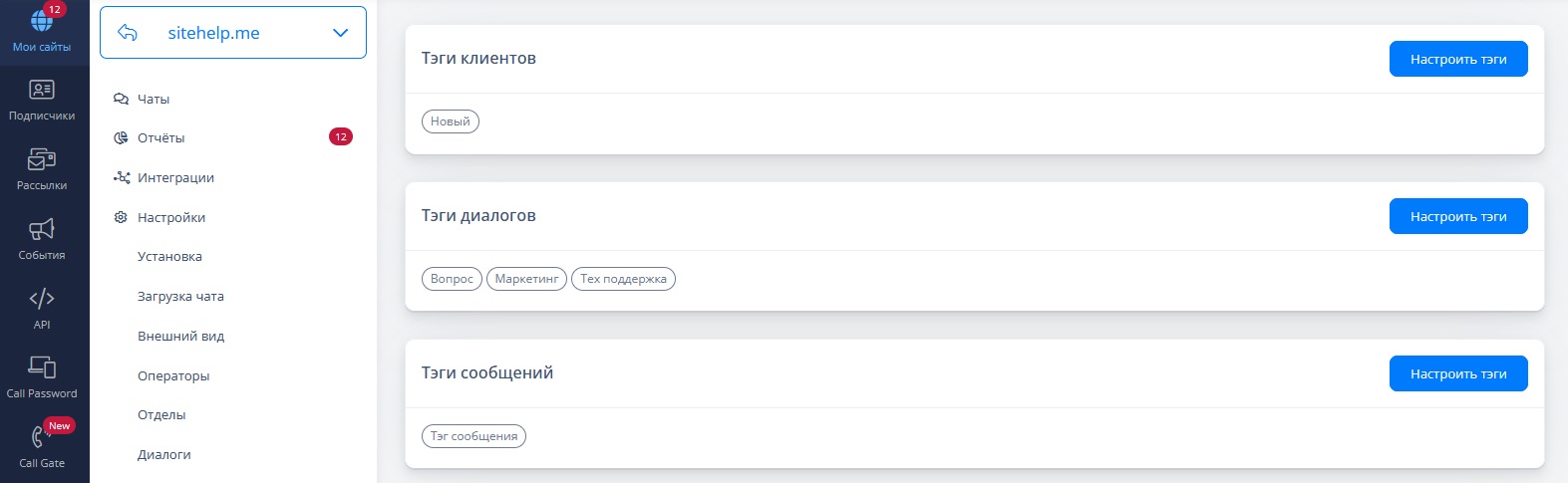Click Настроить тэги for client tags
Viewport: 1568px width, 483px height.
coord(1458,59)
